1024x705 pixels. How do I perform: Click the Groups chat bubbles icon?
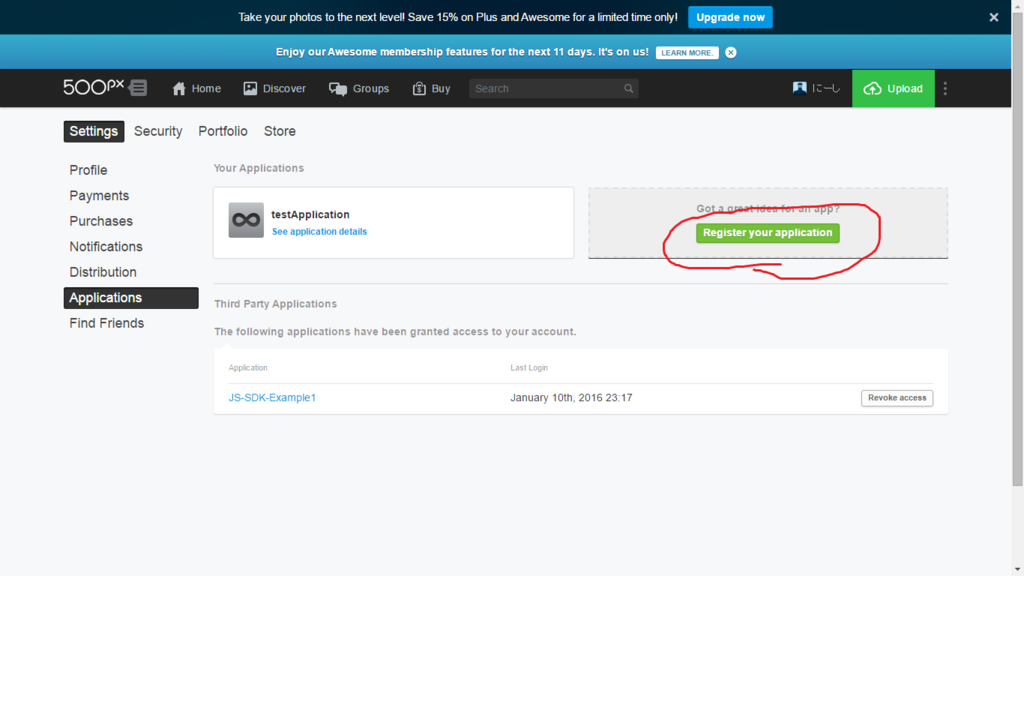tap(338, 89)
